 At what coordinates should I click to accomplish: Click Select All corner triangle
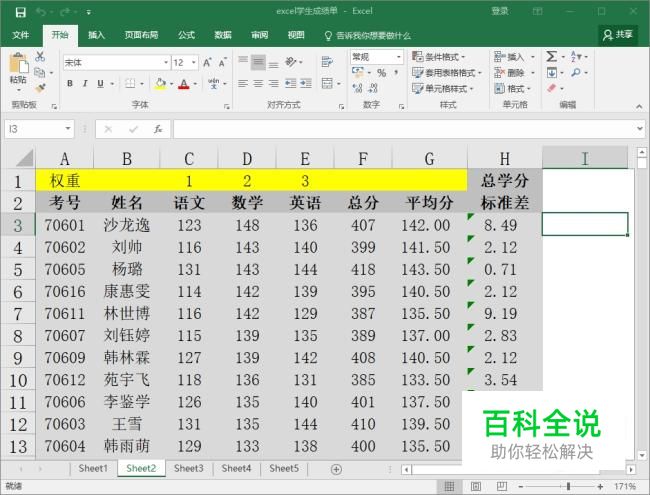click(24, 158)
